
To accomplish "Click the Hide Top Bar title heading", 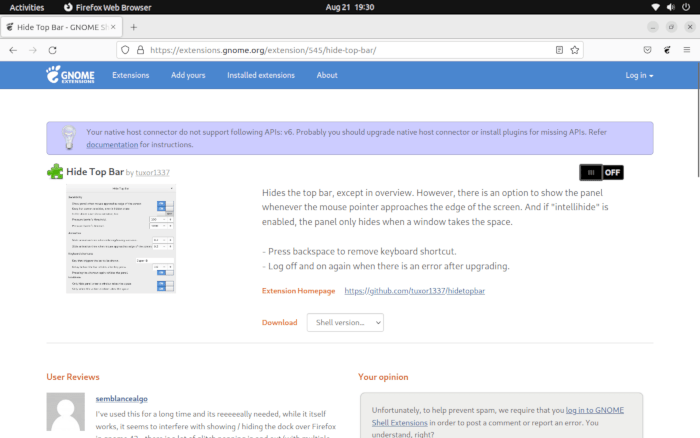I will [95, 172].
